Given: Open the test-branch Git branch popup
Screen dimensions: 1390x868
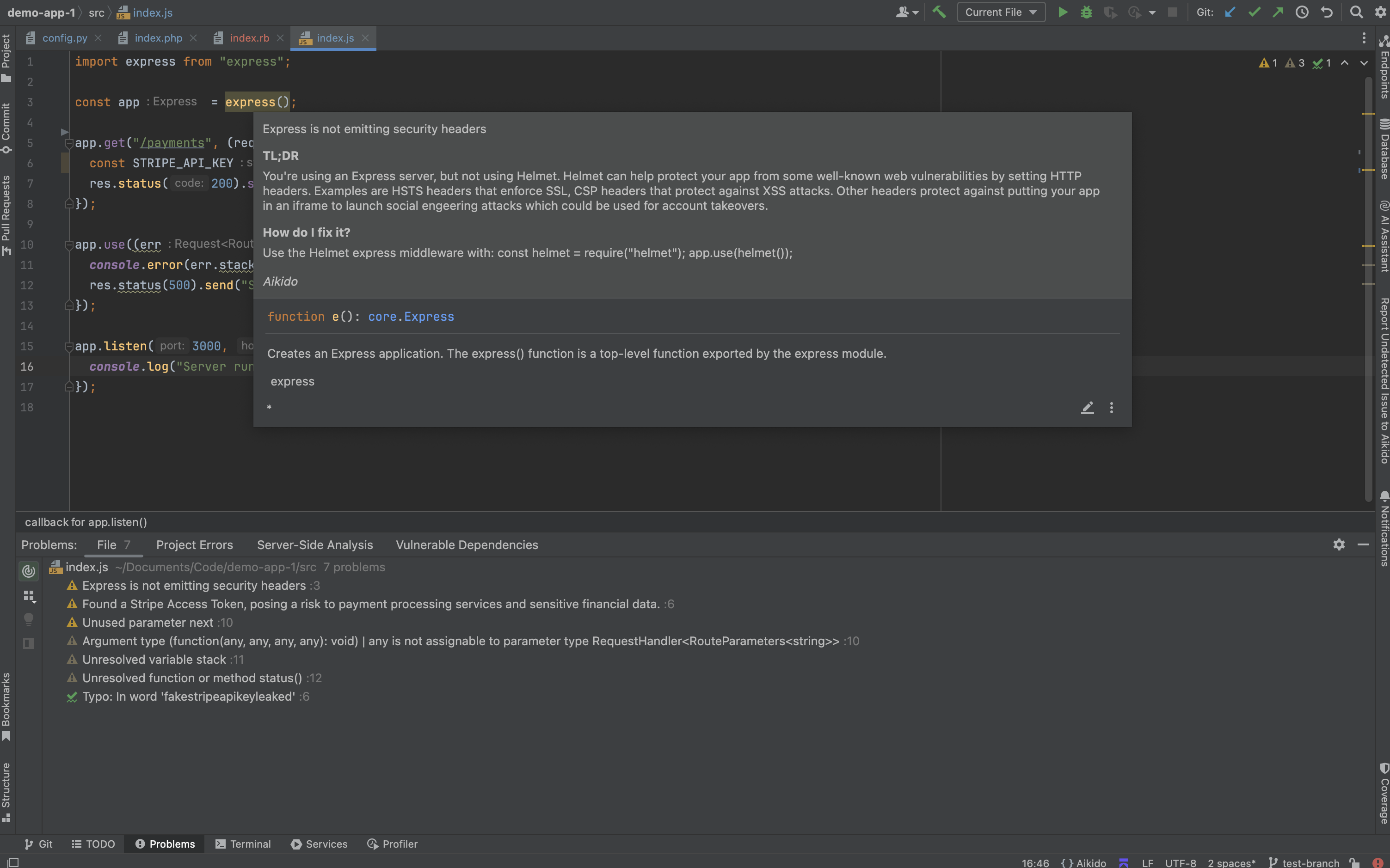Looking at the screenshot, I should click(x=1304, y=862).
